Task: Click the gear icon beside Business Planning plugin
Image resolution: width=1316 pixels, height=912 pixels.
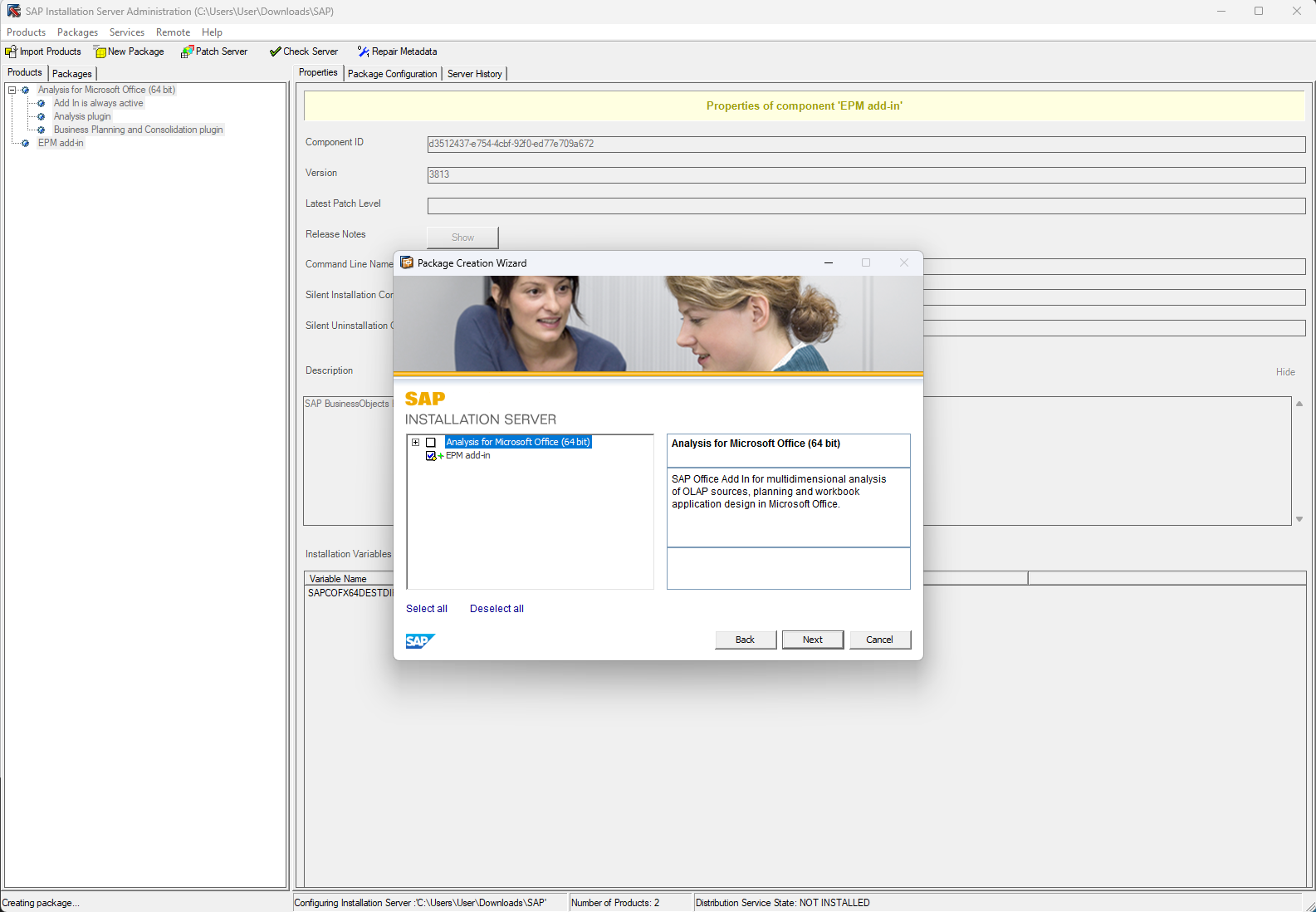Action: [x=42, y=130]
